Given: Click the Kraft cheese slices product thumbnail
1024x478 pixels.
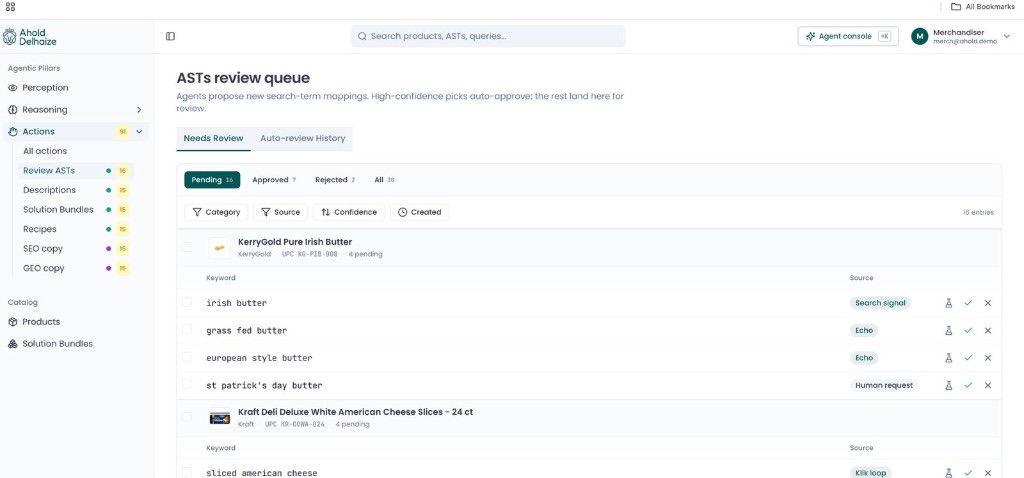Looking at the screenshot, I should (x=219, y=418).
